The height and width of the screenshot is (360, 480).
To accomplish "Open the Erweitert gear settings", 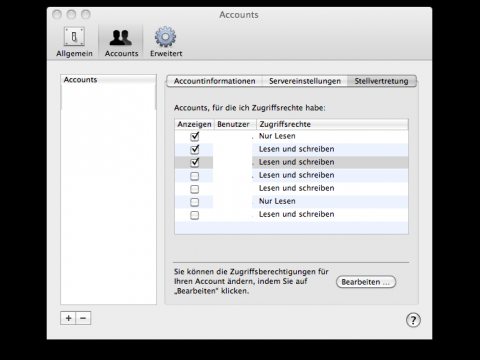I will 166,42.
